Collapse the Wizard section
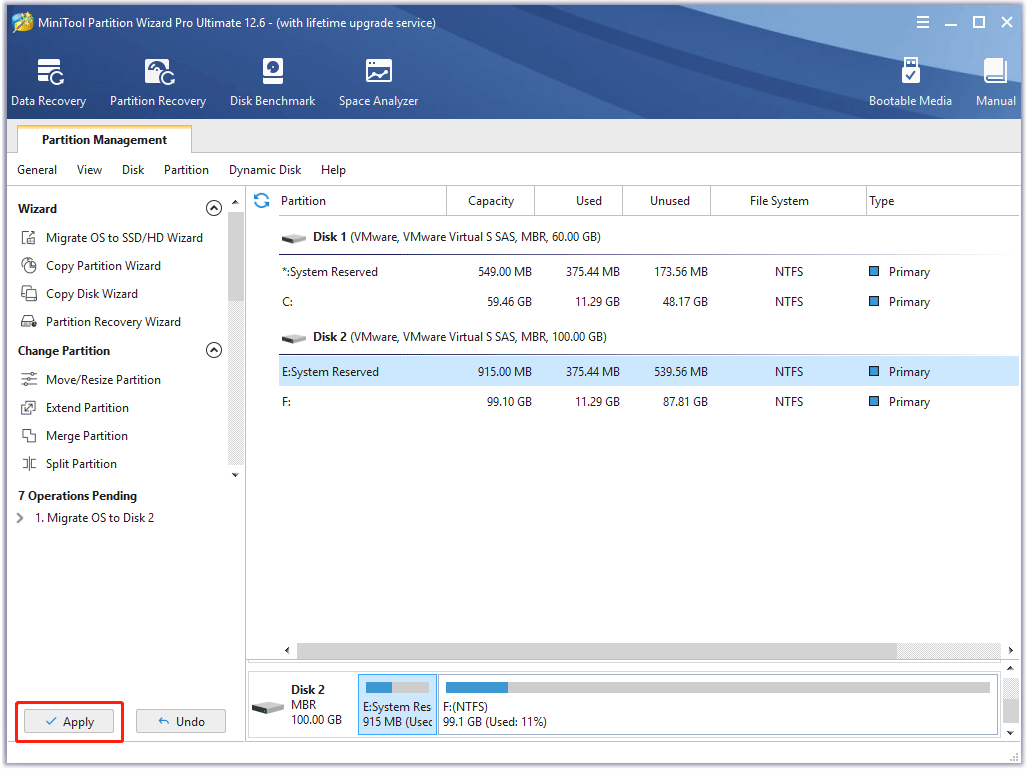Screen dimensions: 1026x770 214,208
